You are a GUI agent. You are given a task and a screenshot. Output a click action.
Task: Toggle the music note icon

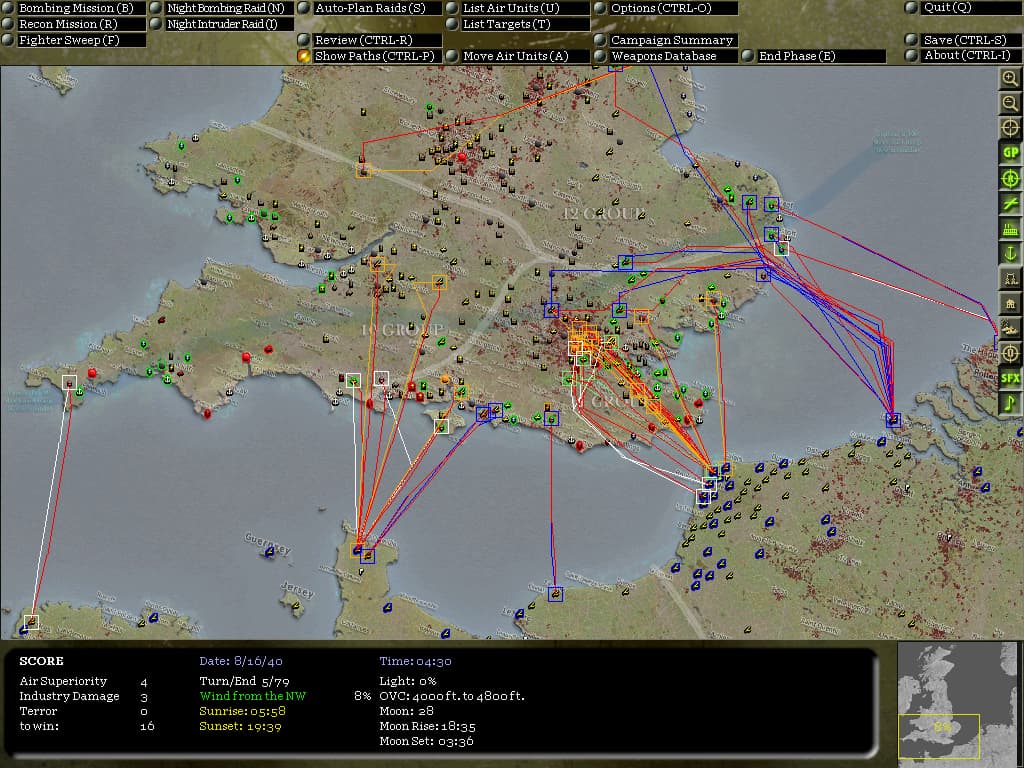[1010, 403]
